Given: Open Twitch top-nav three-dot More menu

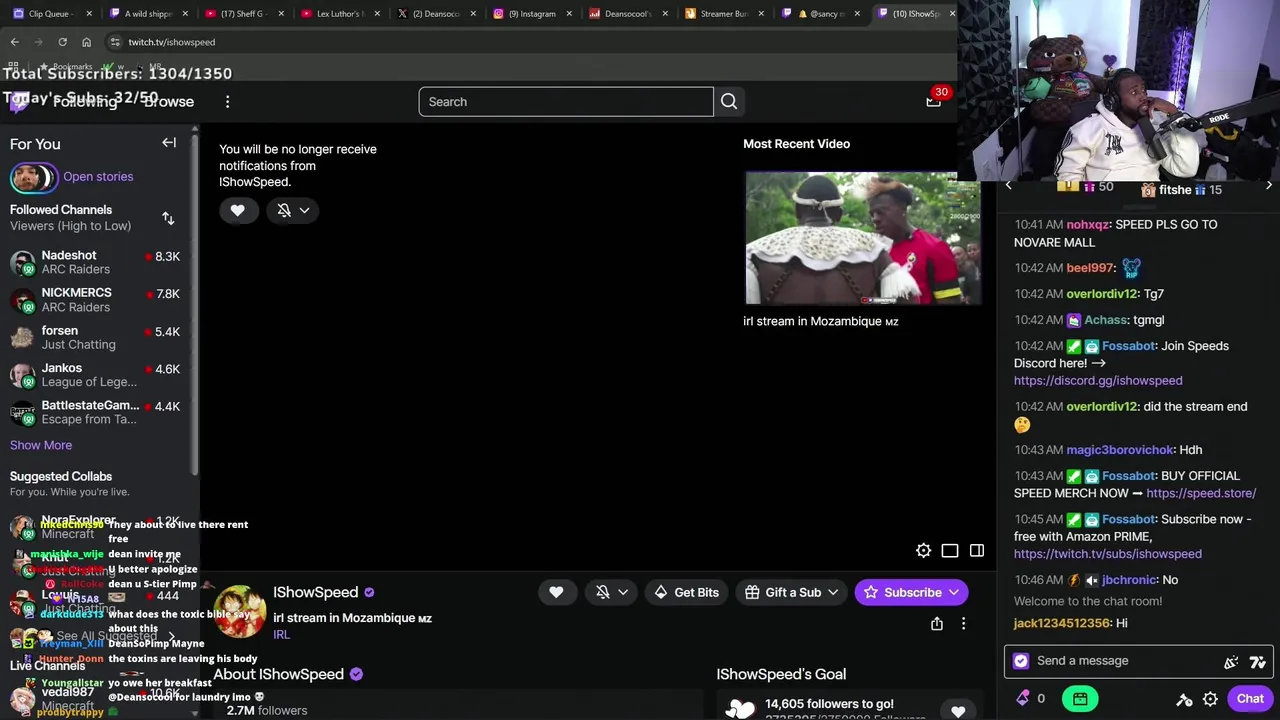Looking at the screenshot, I should (x=227, y=101).
